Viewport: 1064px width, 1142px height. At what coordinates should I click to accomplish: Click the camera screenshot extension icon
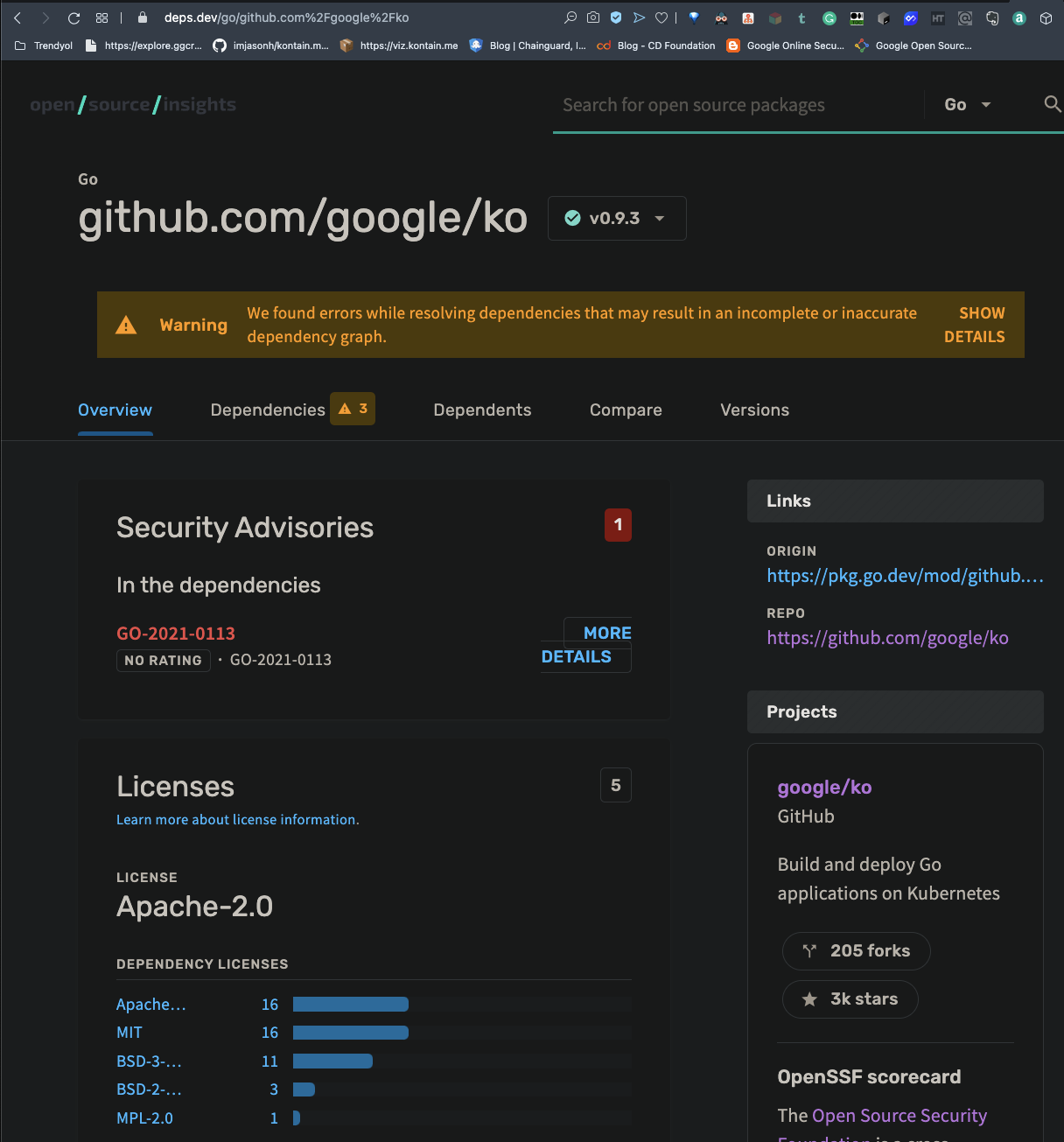click(x=594, y=18)
